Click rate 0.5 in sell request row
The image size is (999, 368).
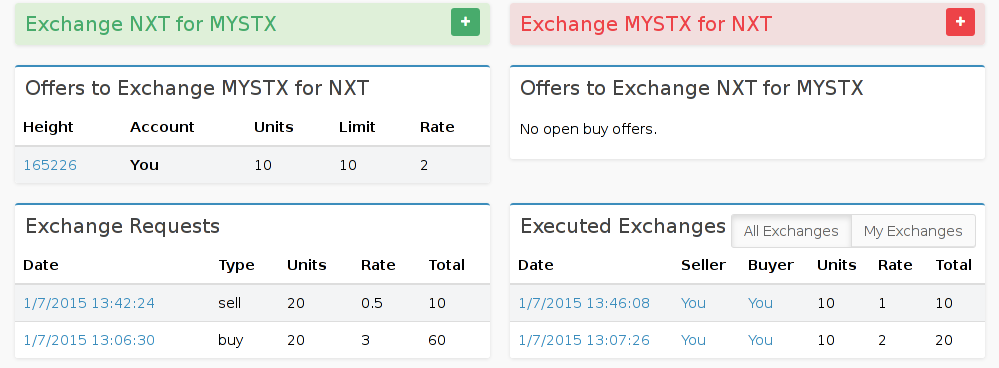[371, 303]
